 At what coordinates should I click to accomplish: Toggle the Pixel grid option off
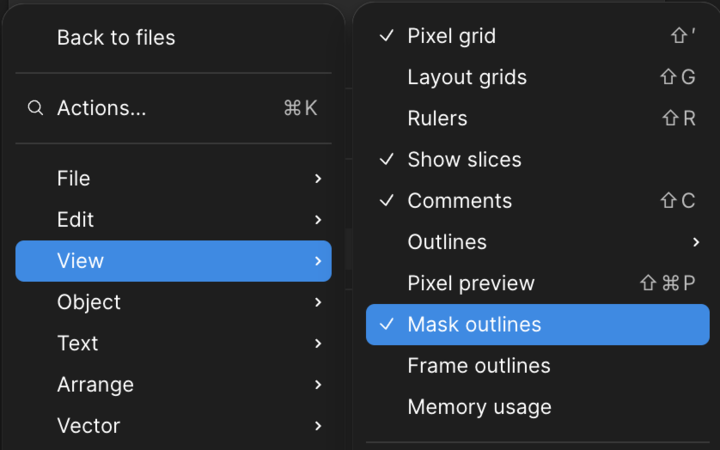[x=538, y=36]
